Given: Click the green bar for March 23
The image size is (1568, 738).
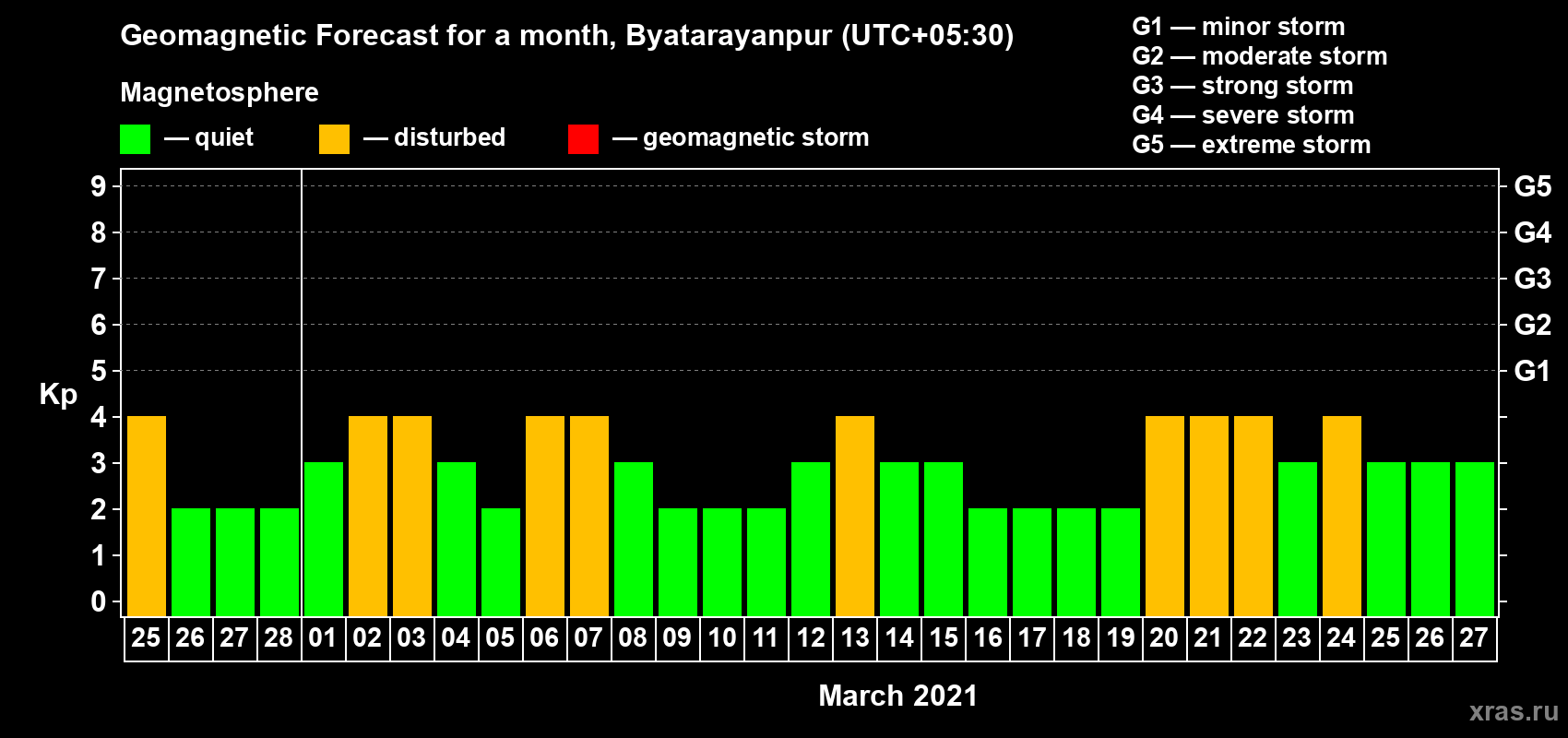Looking at the screenshot, I should tap(1298, 540).
